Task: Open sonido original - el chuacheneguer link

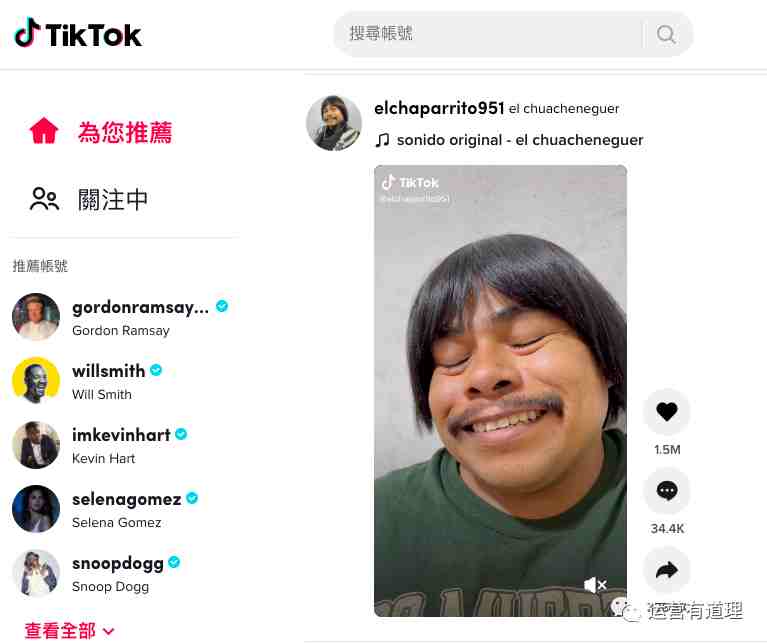Action: pyautogui.click(x=519, y=140)
